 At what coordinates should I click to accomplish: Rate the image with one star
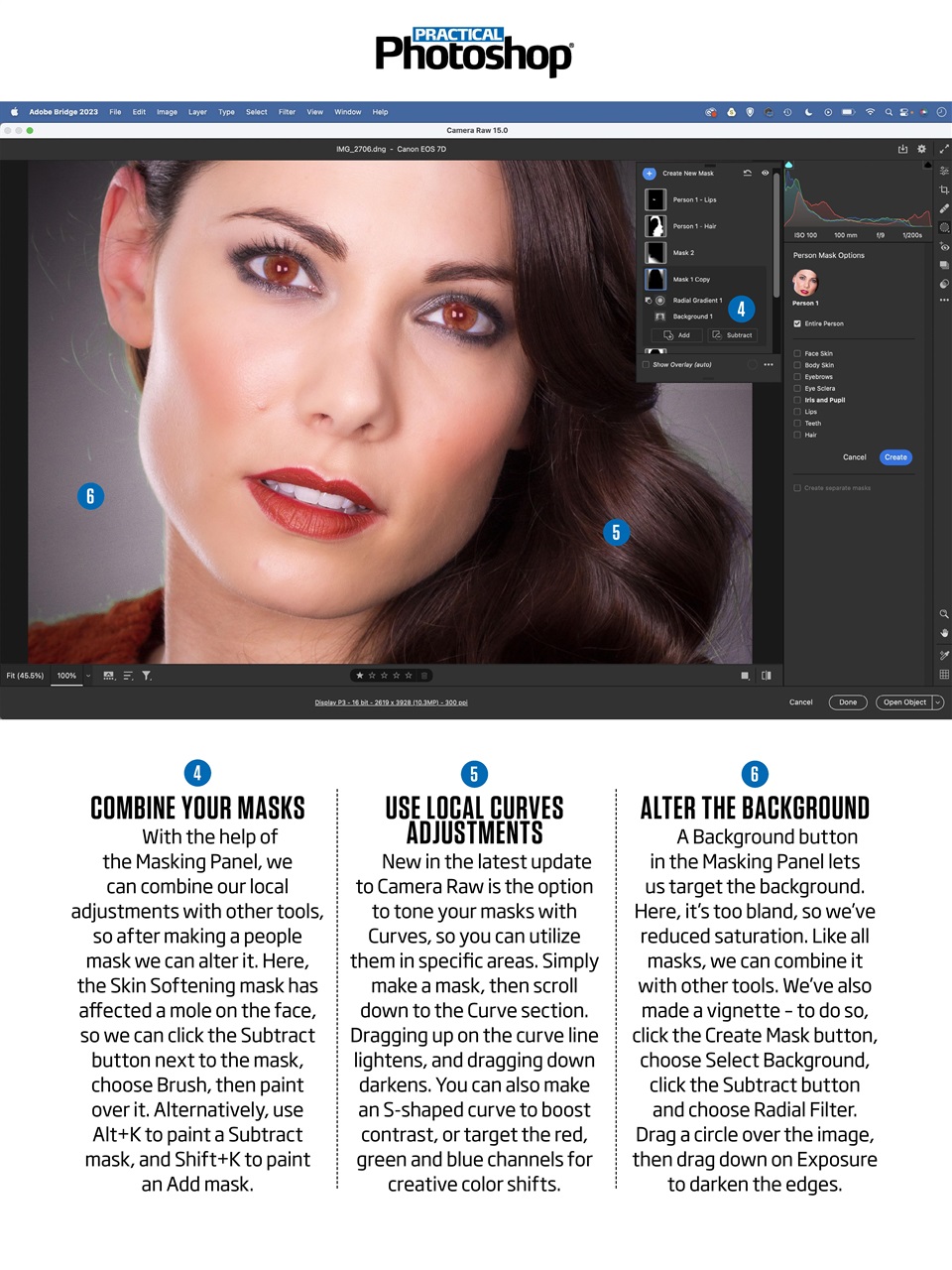pos(358,674)
